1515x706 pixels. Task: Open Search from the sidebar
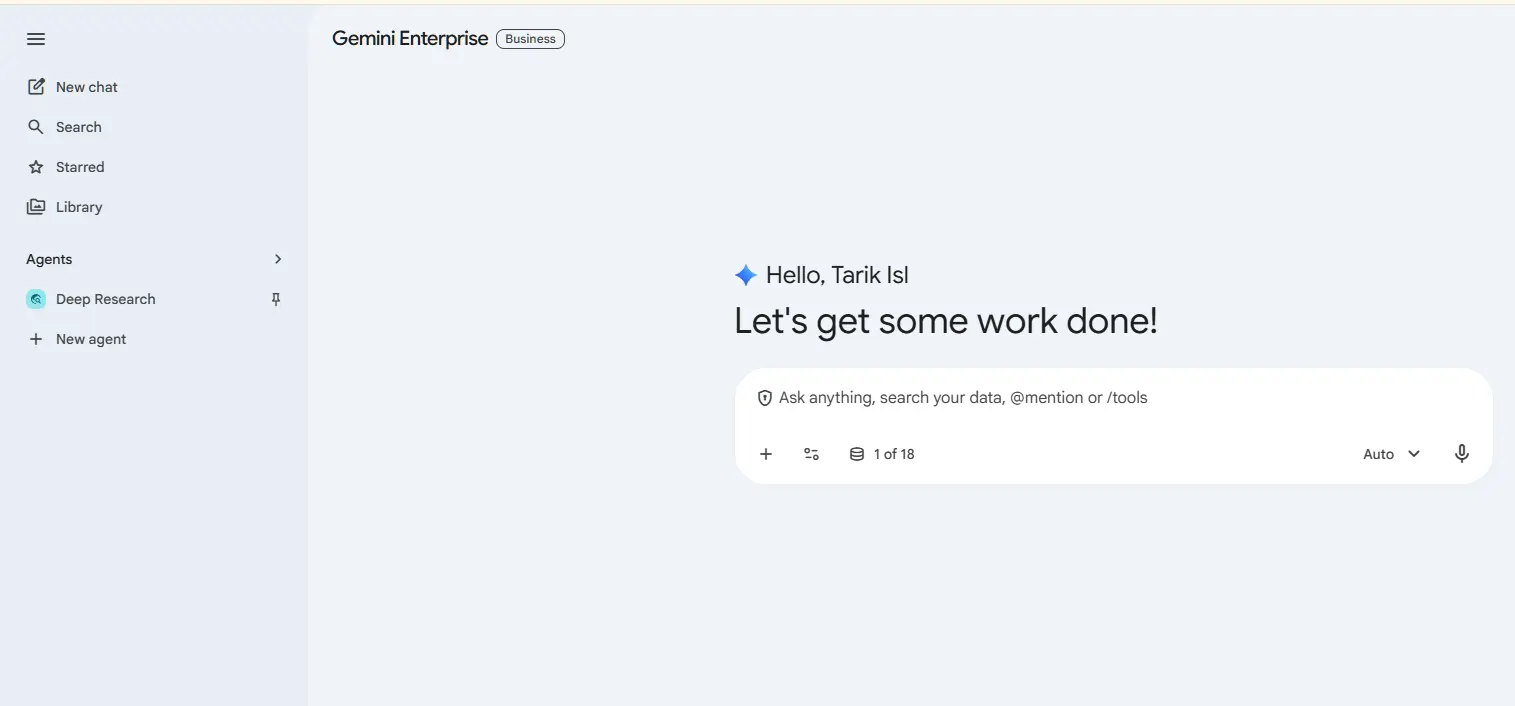(x=78, y=127)
